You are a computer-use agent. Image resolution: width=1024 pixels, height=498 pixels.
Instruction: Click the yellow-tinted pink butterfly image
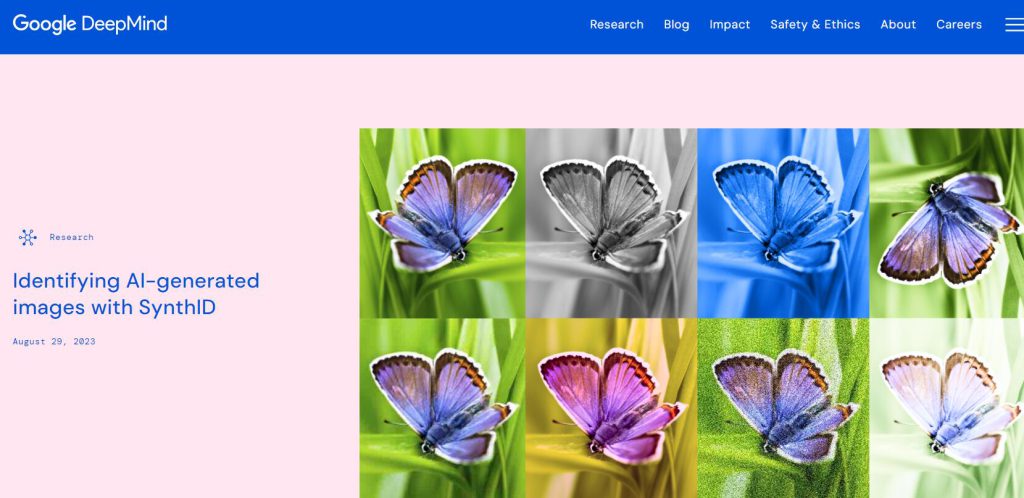click(x=611, y=407)
